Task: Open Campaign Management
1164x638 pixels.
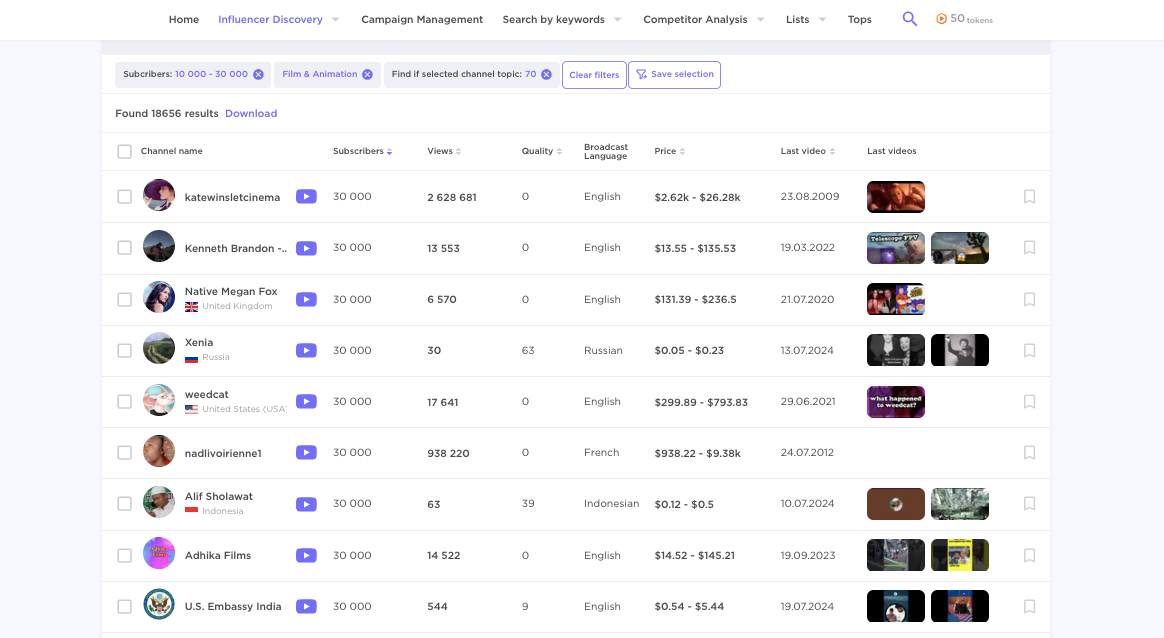Action: point(422,18)
